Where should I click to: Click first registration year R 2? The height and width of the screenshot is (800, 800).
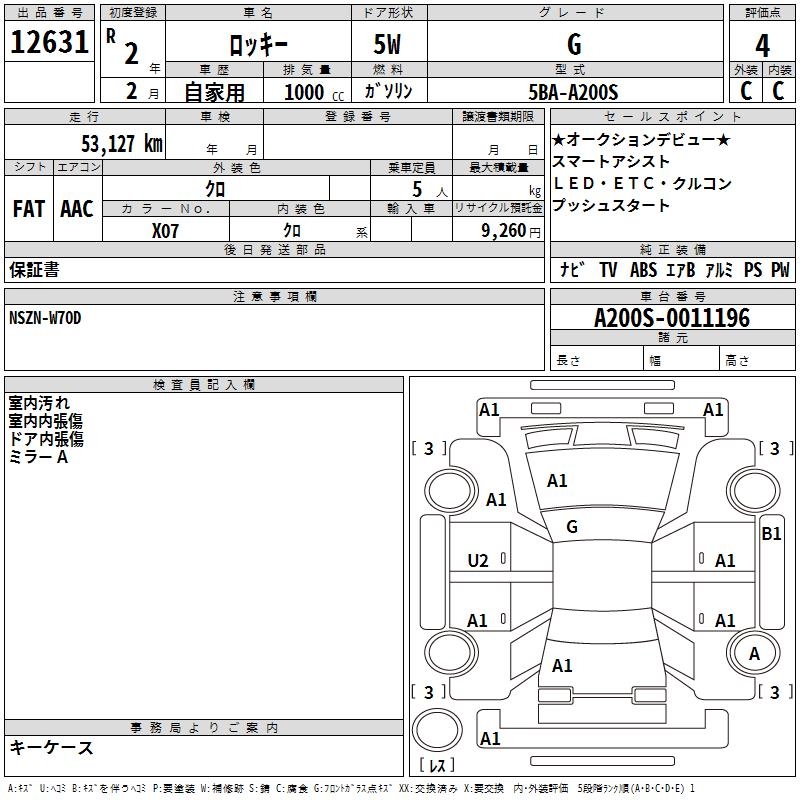click(122, 47)
